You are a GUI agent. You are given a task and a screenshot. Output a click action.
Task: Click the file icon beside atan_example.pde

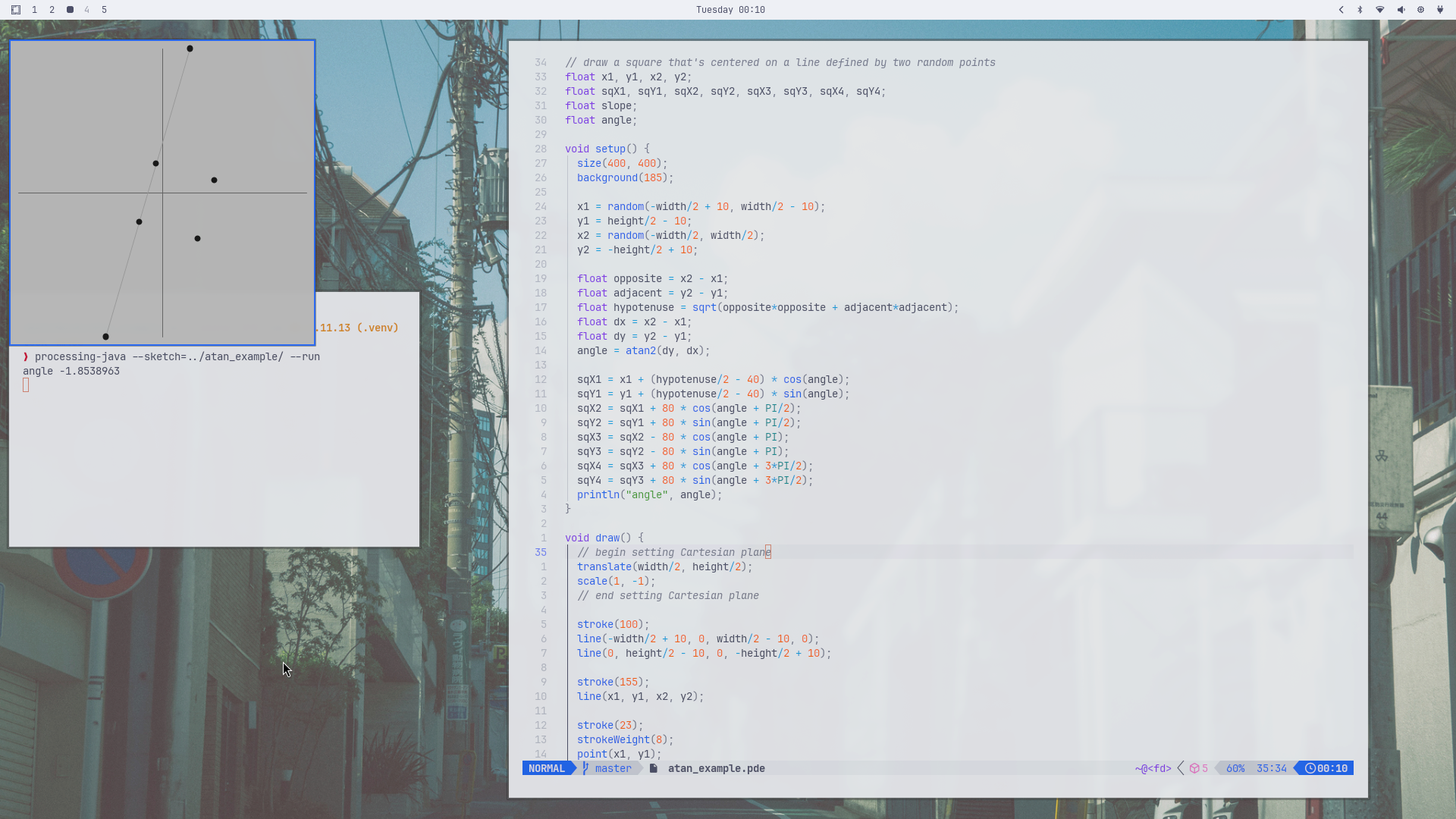click(654, 768)
